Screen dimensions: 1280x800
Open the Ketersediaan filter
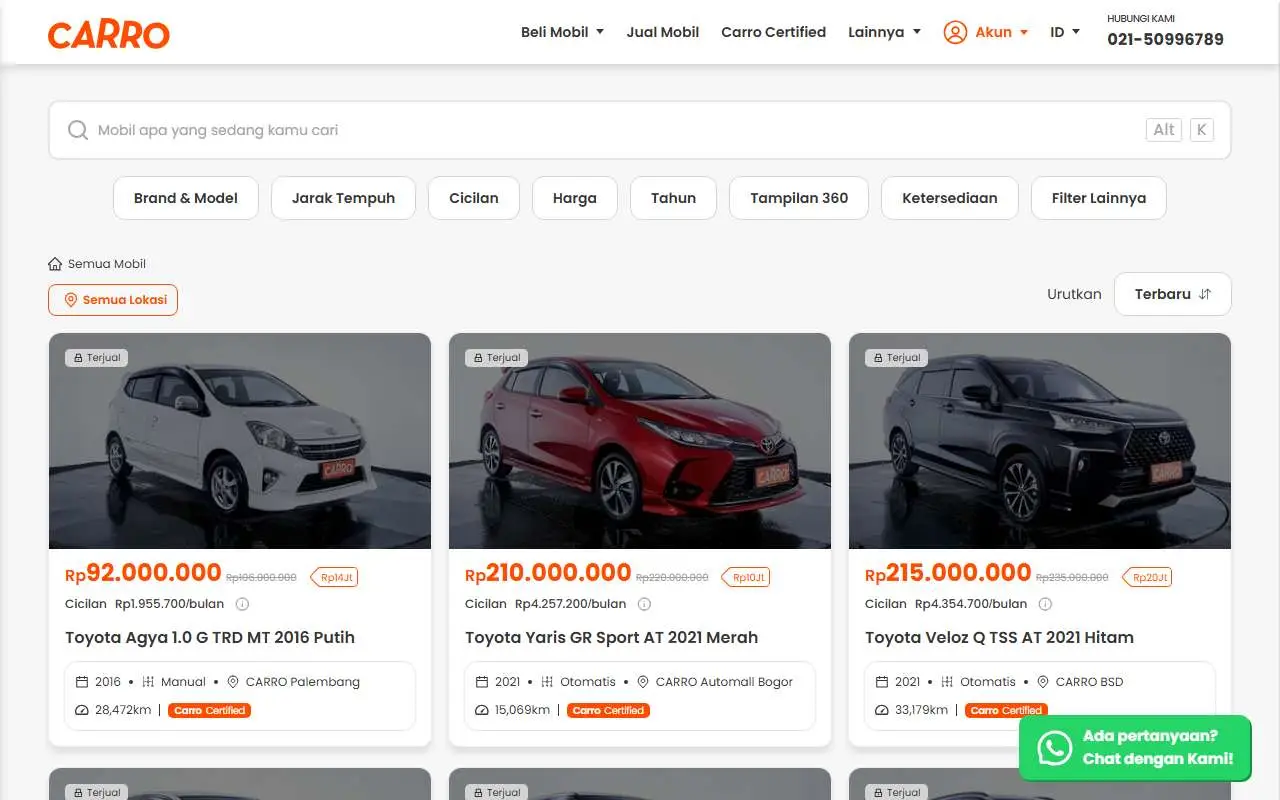coord(950,198)
